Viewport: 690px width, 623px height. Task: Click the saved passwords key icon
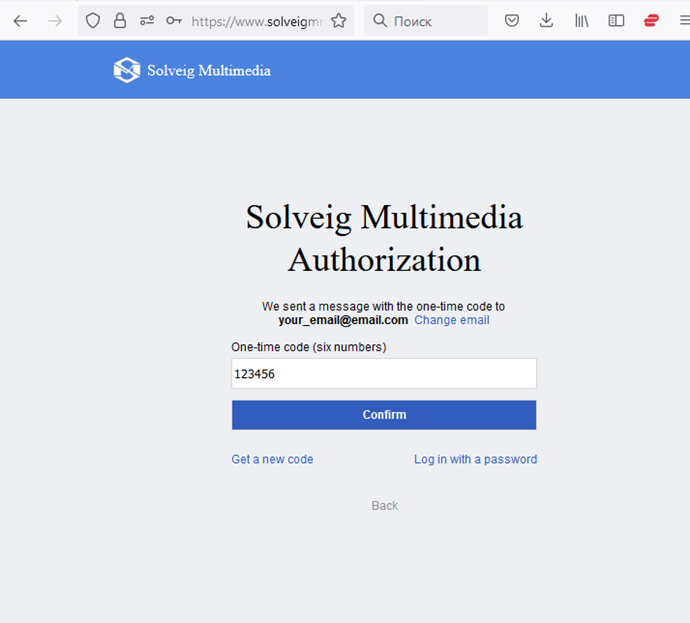[174, 20]
